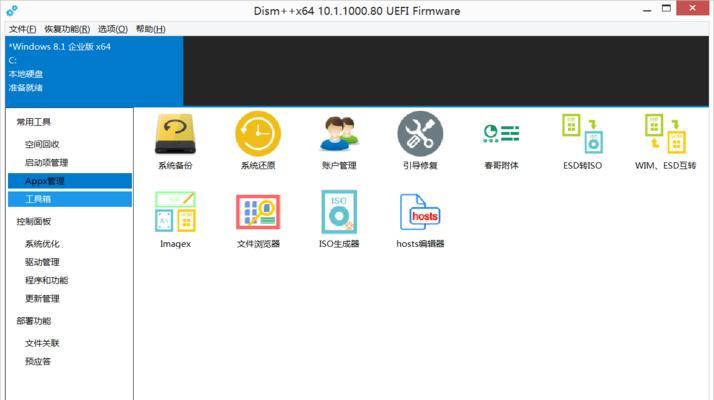
Task: Click the Dism++ app logo in title bar
Action: tap(12, 10)
